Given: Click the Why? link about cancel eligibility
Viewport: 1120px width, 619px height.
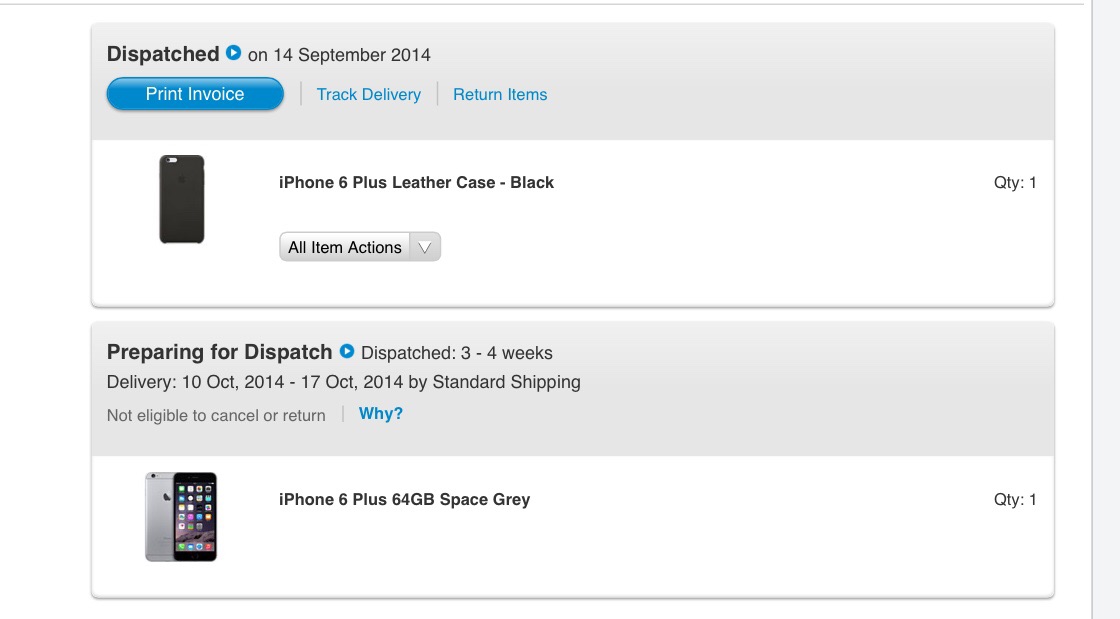Looking at the screenshot, I should (x=381, y=413).
